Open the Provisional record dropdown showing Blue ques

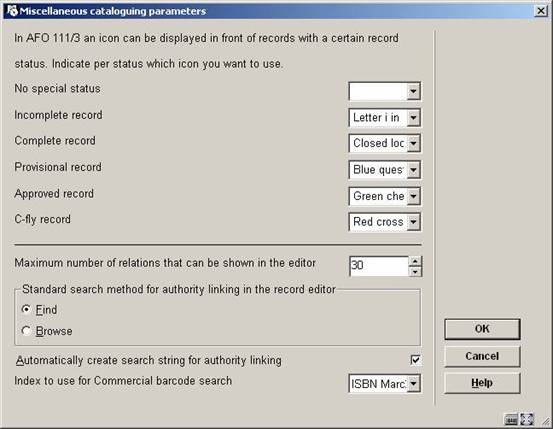pyautogui.click(x=413, y=170)
